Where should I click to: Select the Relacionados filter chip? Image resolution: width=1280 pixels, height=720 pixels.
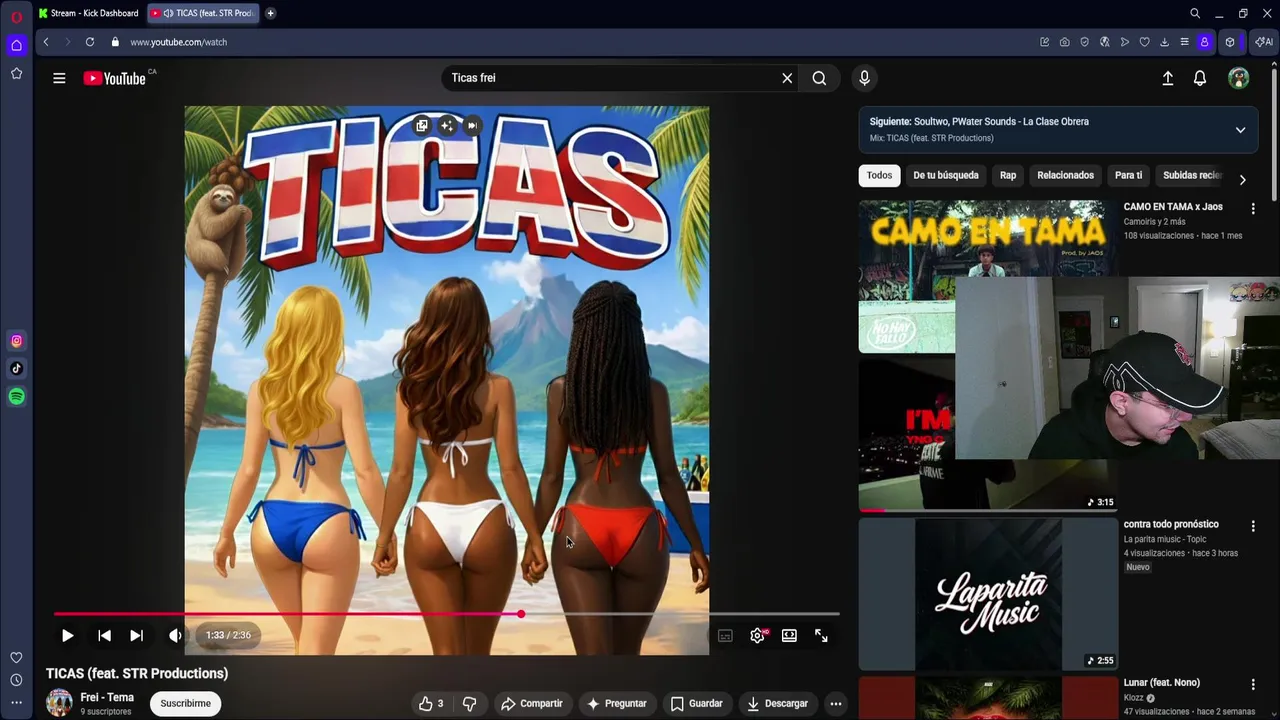1065,175
